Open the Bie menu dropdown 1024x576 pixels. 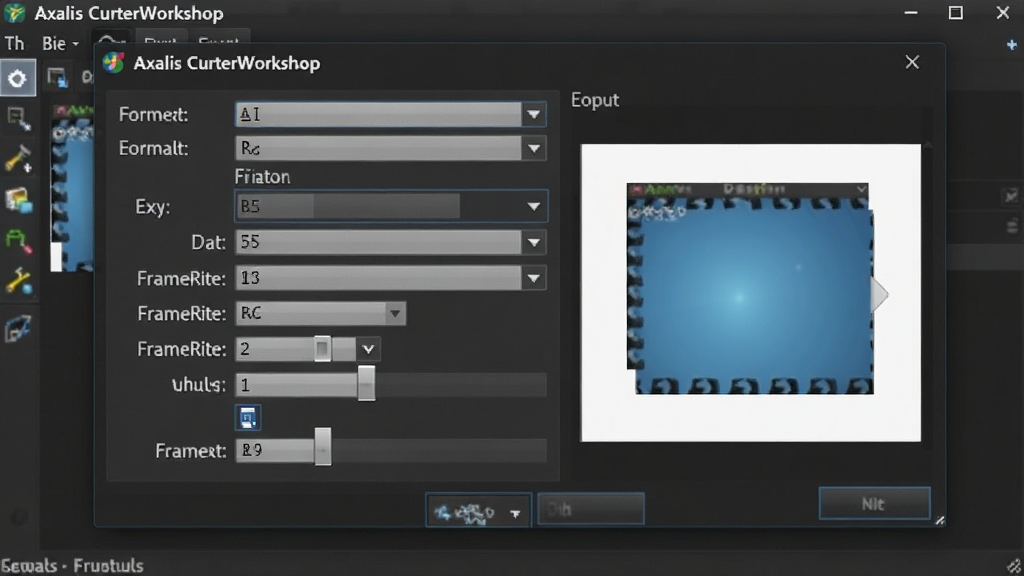coord(60,44)
